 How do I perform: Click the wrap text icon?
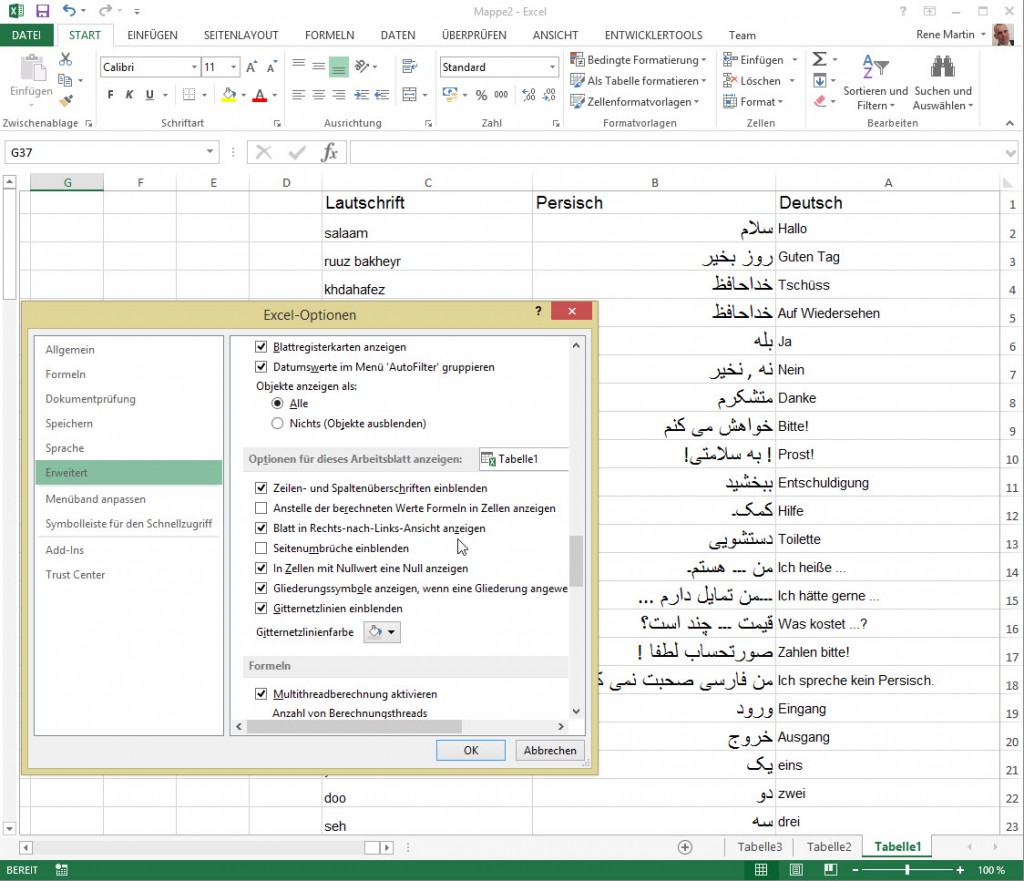click(409, 66)
